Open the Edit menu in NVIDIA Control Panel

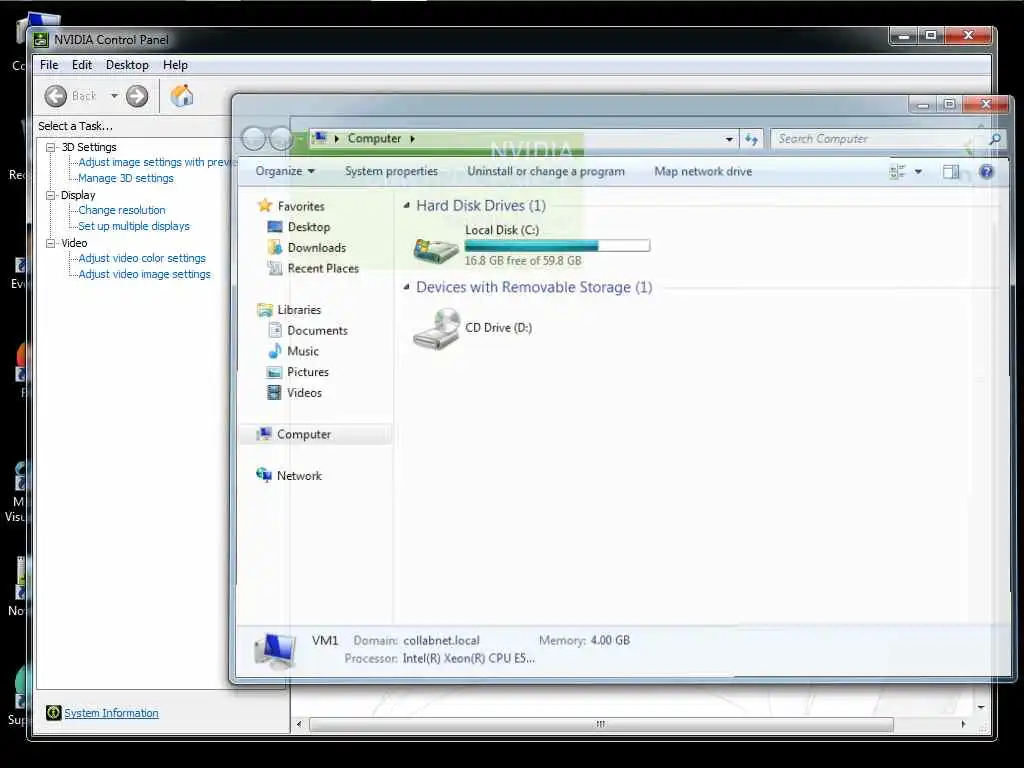pos(82,65)
